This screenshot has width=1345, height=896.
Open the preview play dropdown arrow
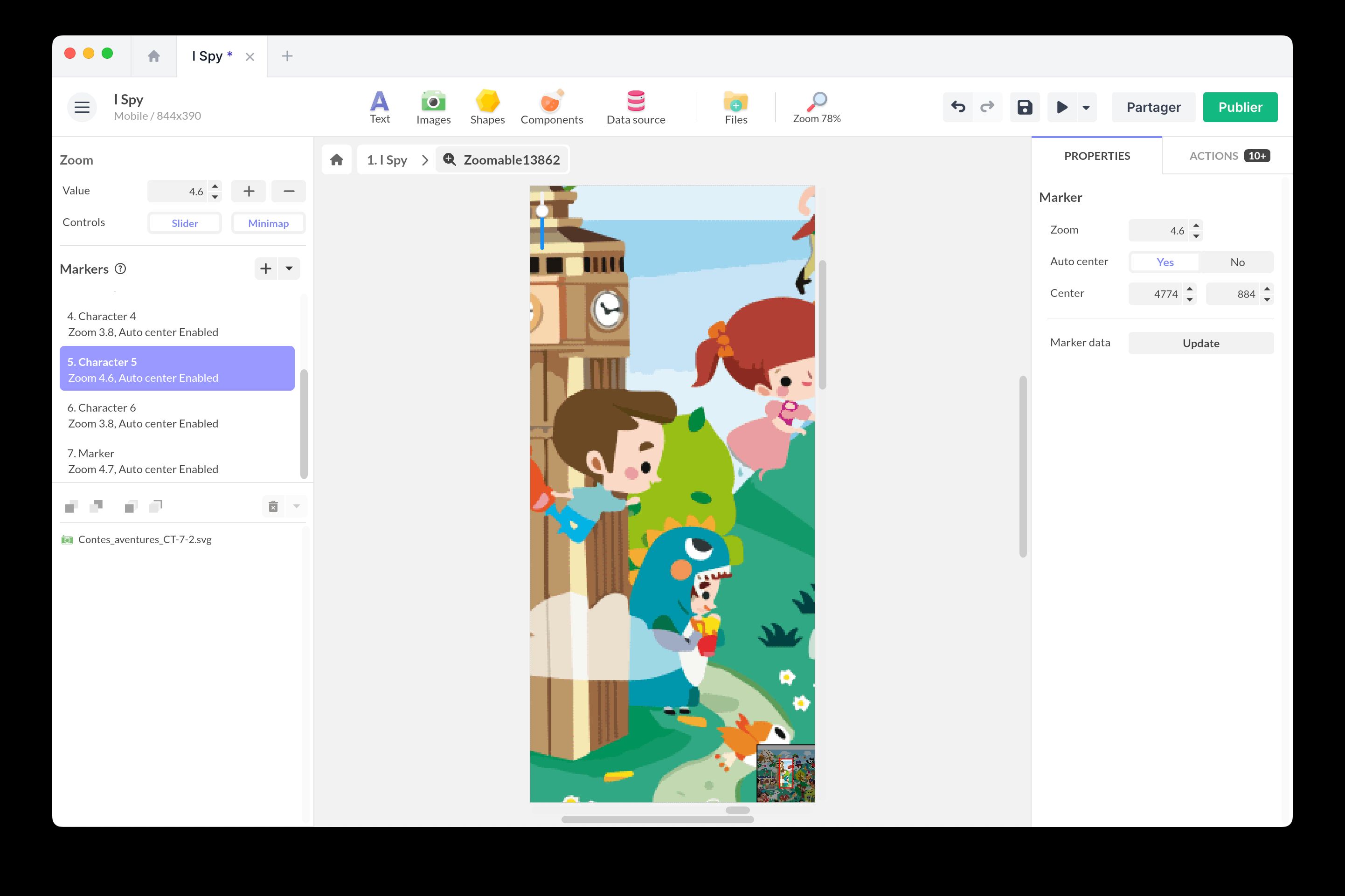coord(1086,107)
